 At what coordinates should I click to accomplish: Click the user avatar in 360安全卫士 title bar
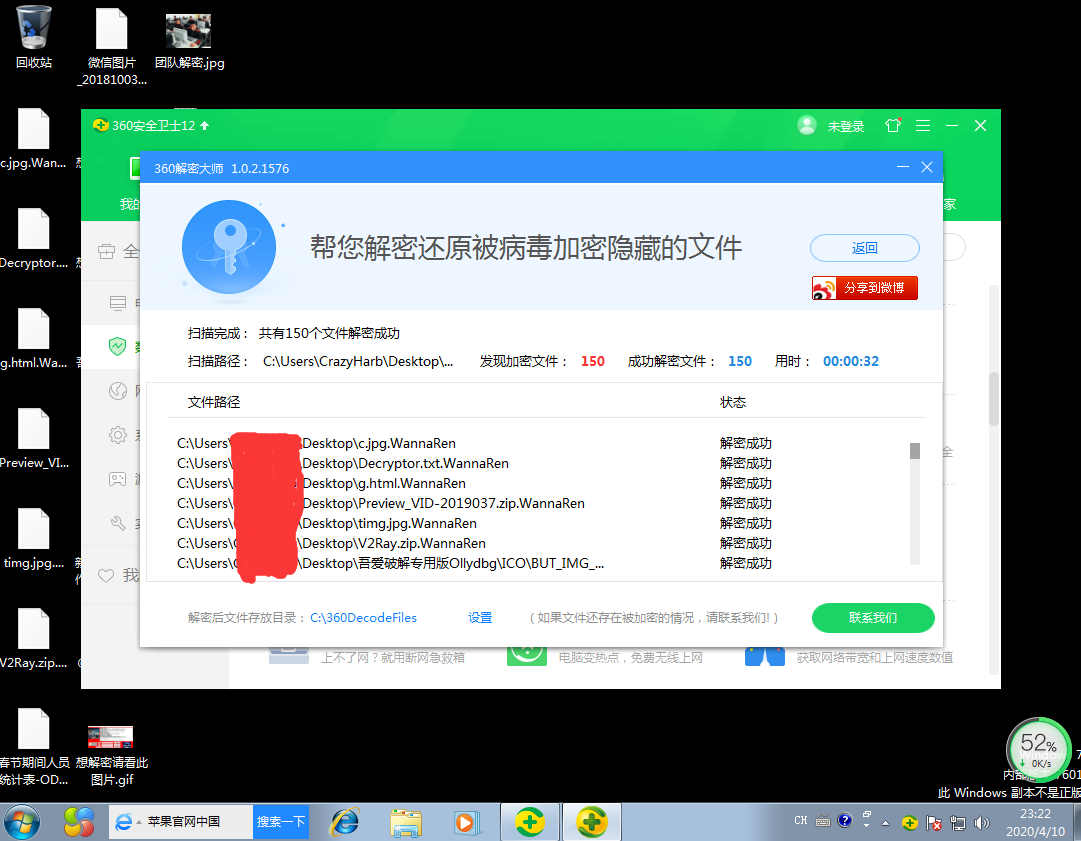tap(807, 125)
